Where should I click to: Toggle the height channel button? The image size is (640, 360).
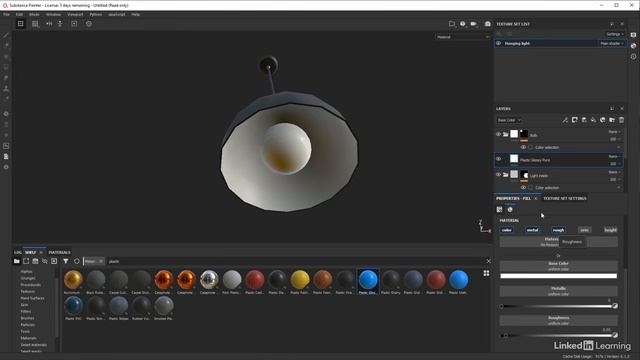[611, 230]
